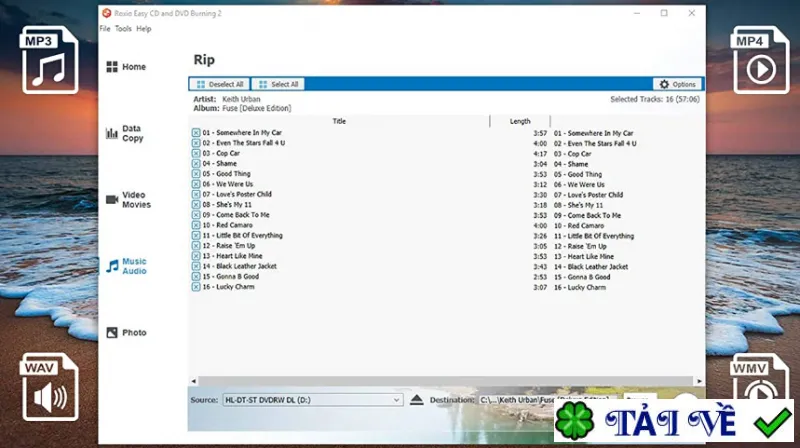
Task: Uncheck track 16 Lucky Charm
Action: [196, 287]
